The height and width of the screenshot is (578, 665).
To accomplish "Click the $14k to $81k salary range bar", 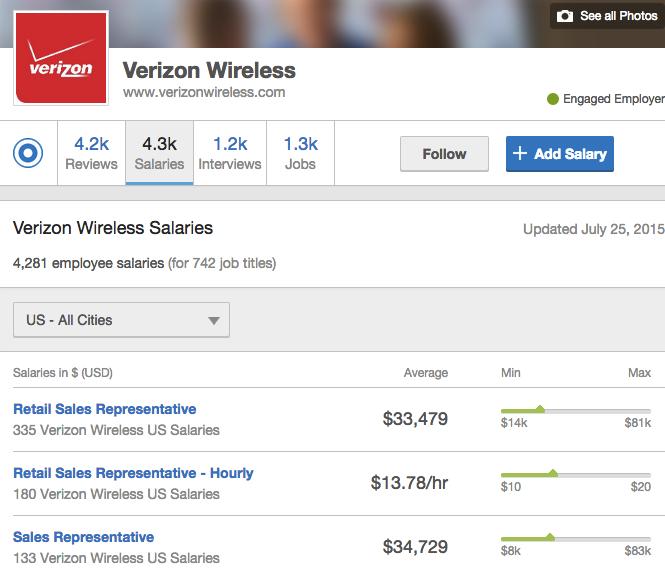I will (576, 410).
